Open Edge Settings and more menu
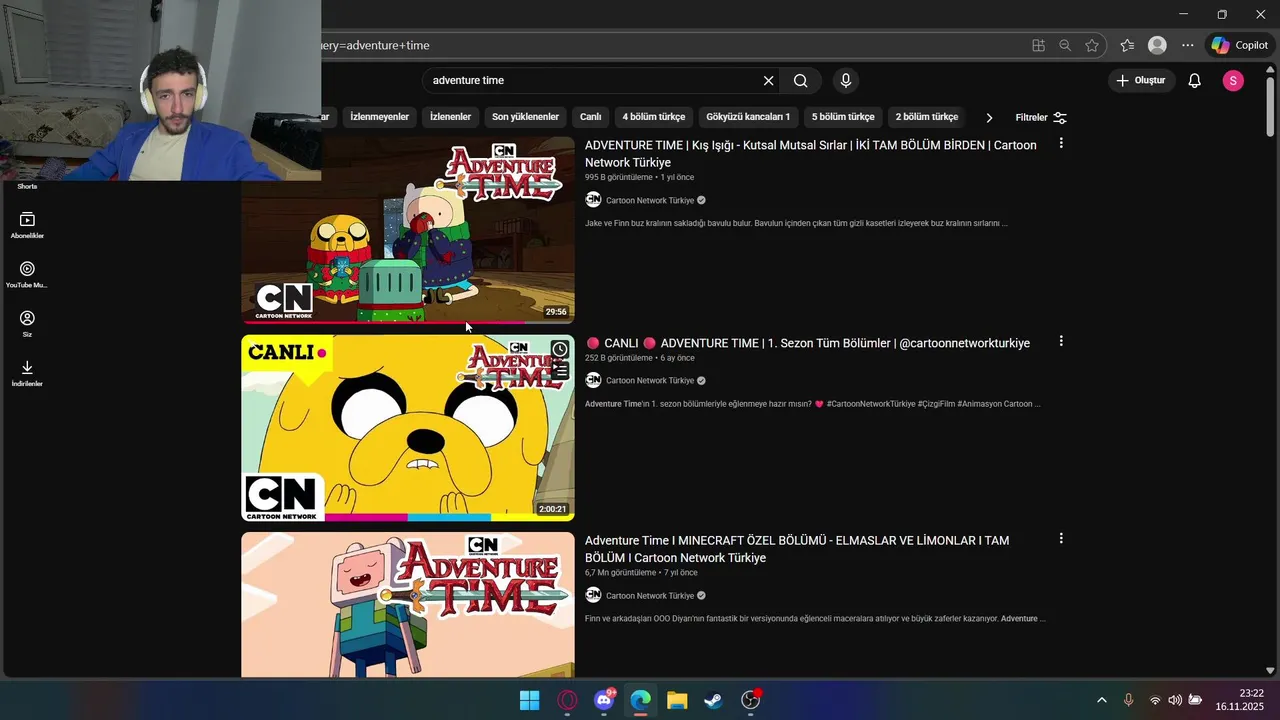 [x=1187, y=45]
